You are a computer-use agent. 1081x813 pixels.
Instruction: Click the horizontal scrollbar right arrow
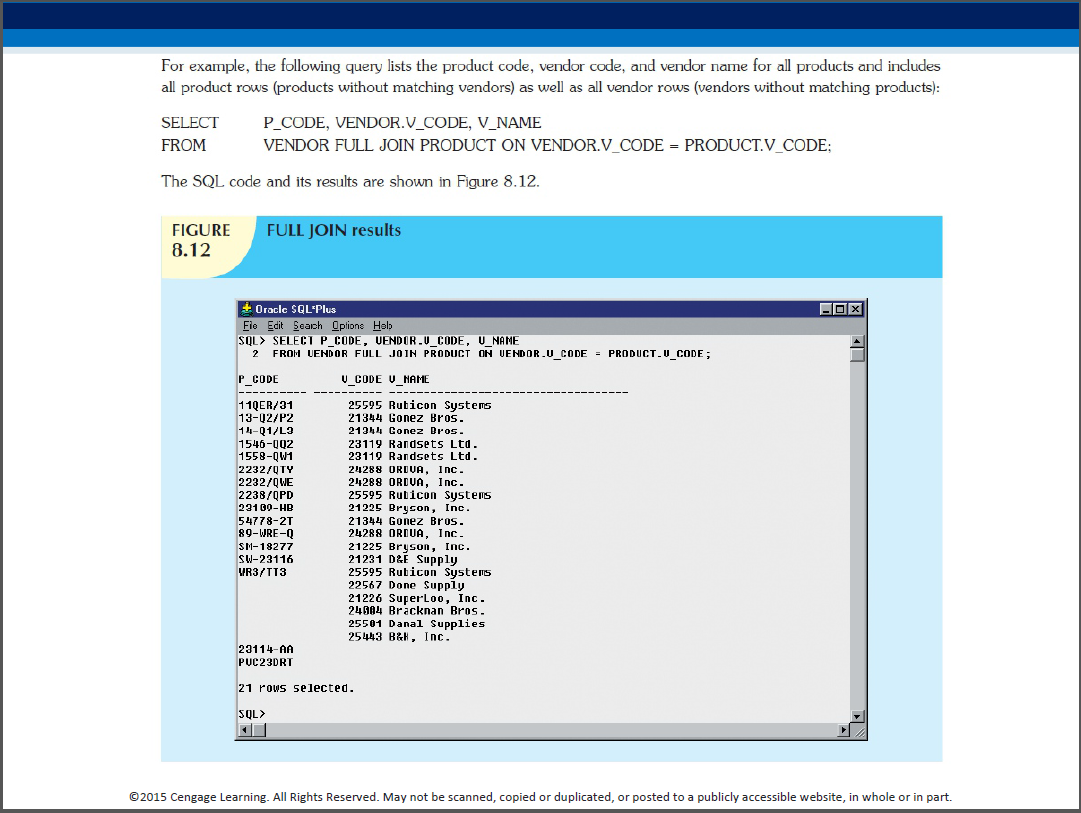click(x=844, y=730)
